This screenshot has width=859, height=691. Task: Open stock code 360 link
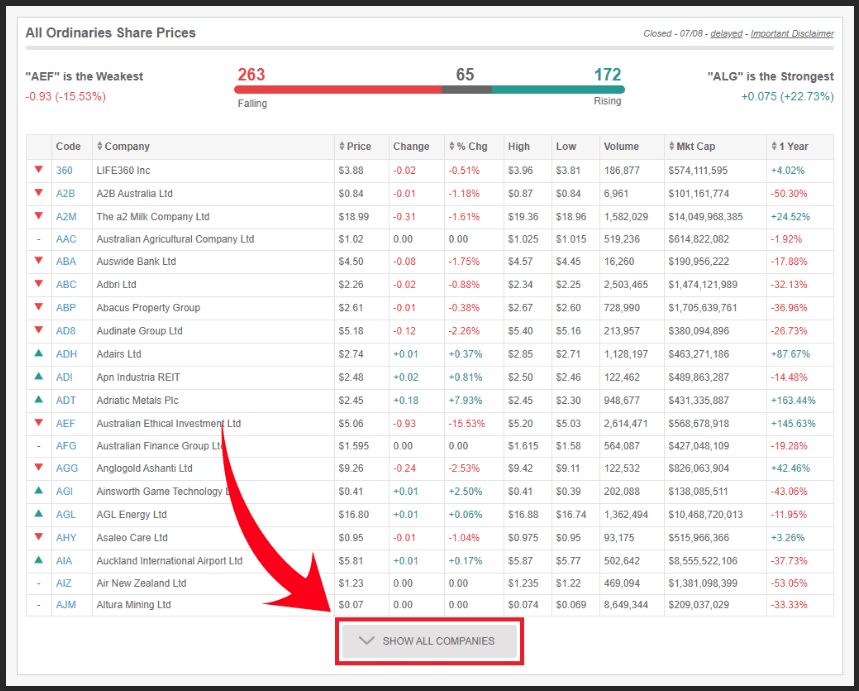click(x=64, y=170)
